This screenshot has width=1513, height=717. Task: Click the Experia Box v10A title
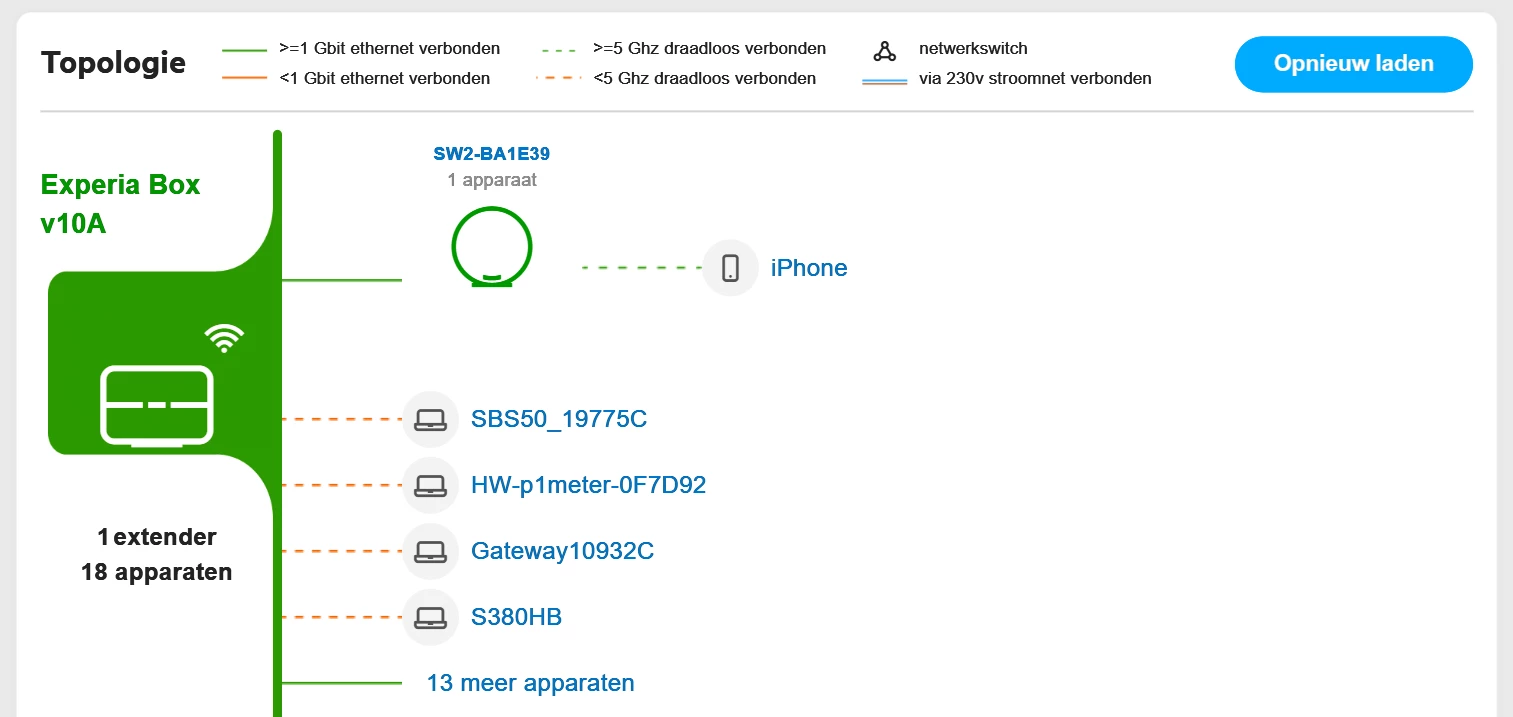pos(120,204)
